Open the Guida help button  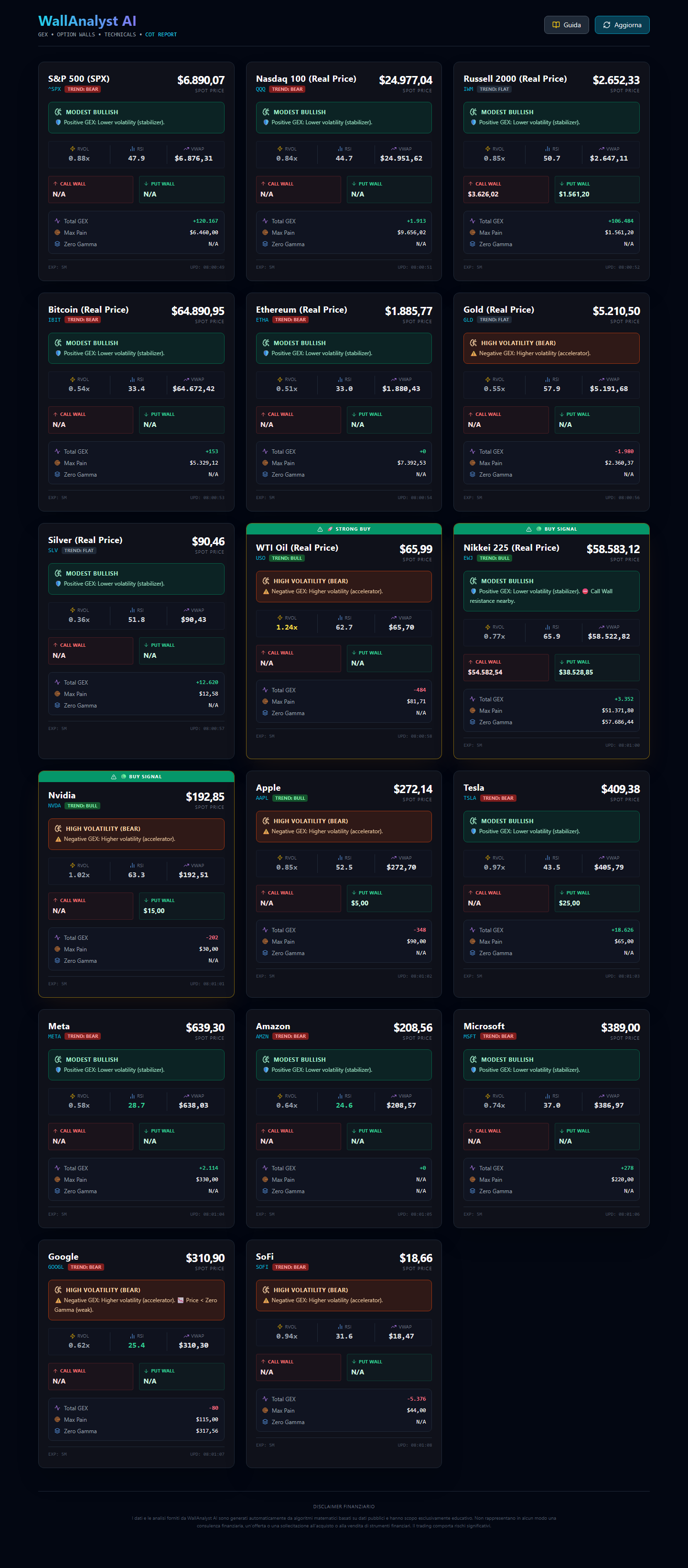[x=566, y=25]
